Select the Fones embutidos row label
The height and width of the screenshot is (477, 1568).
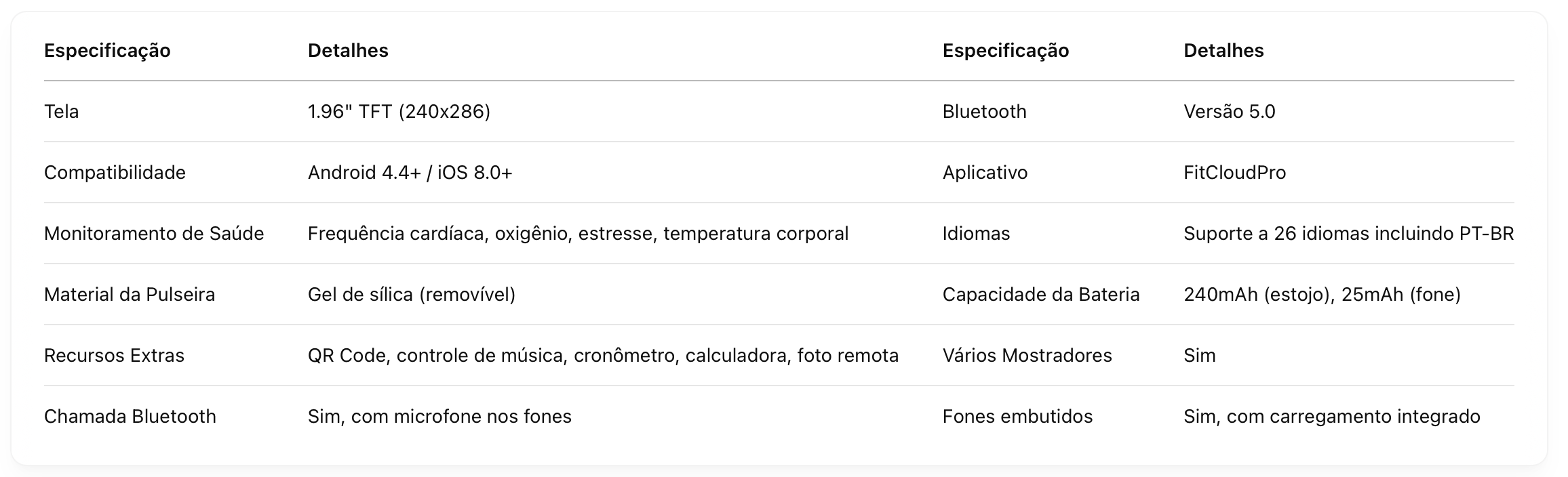(x=1017, y=417)
